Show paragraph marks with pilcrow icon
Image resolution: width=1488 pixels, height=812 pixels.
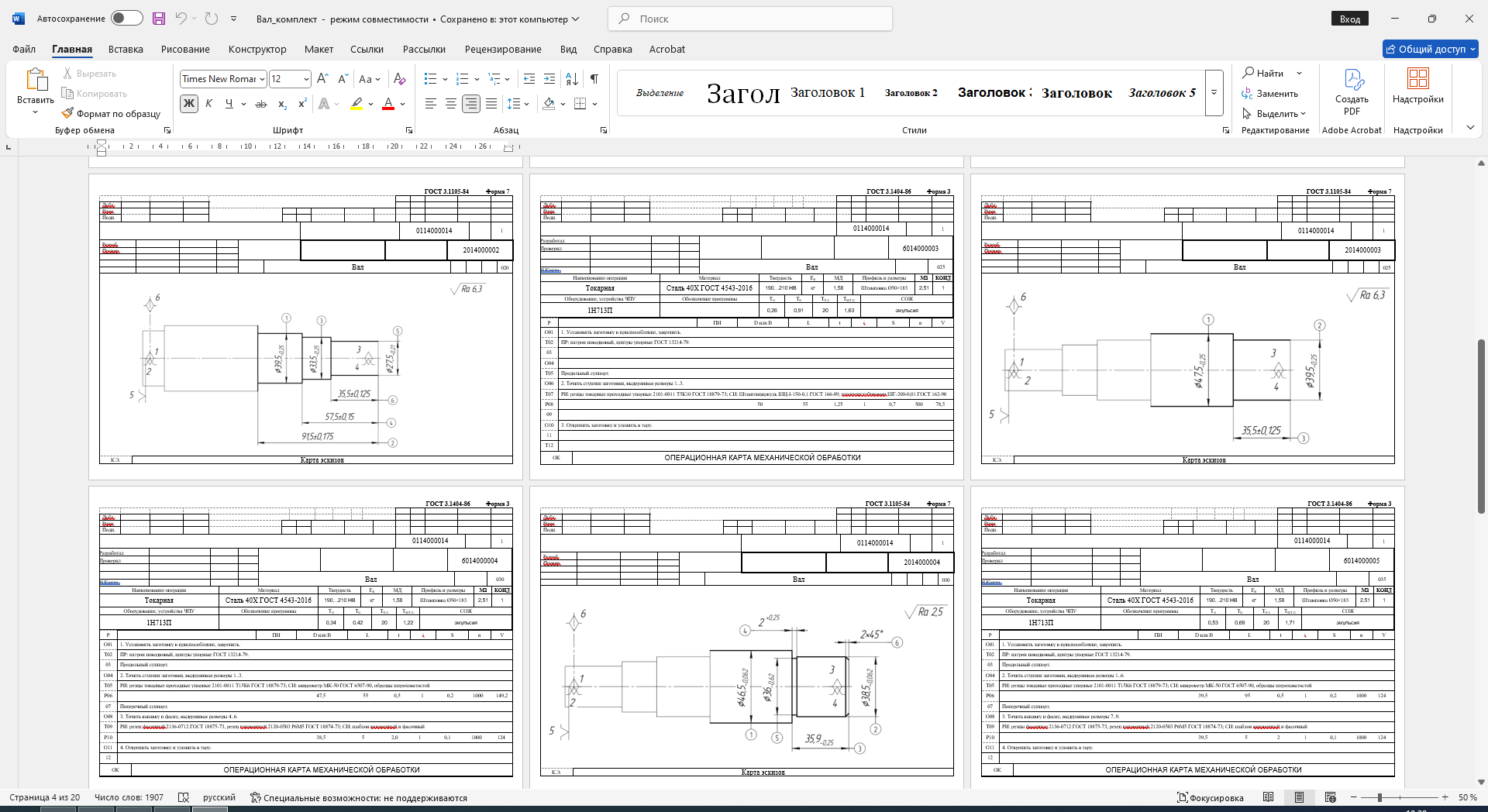coord(594,79)
